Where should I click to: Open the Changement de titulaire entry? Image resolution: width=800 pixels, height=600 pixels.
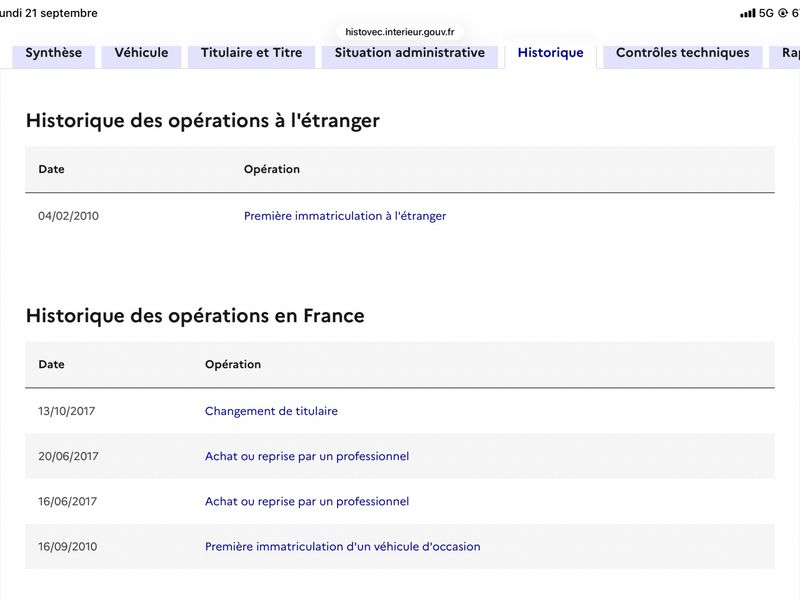coord(271,411)
